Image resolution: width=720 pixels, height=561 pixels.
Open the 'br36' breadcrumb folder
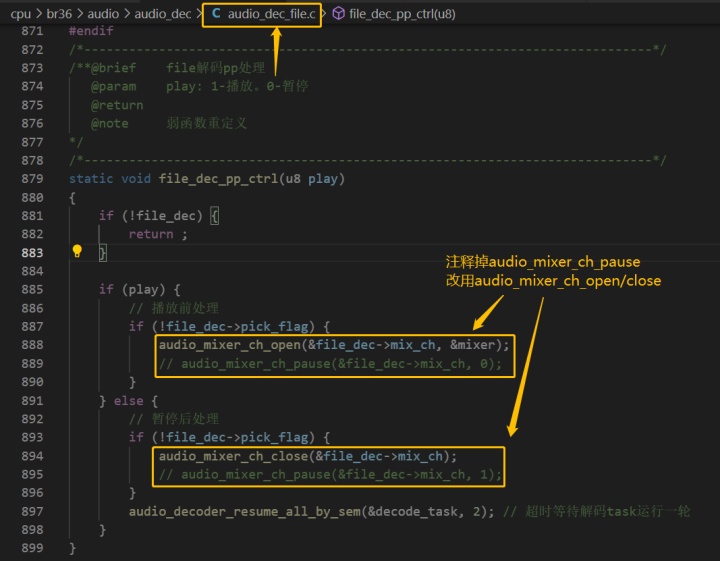[x=59, y=14]
